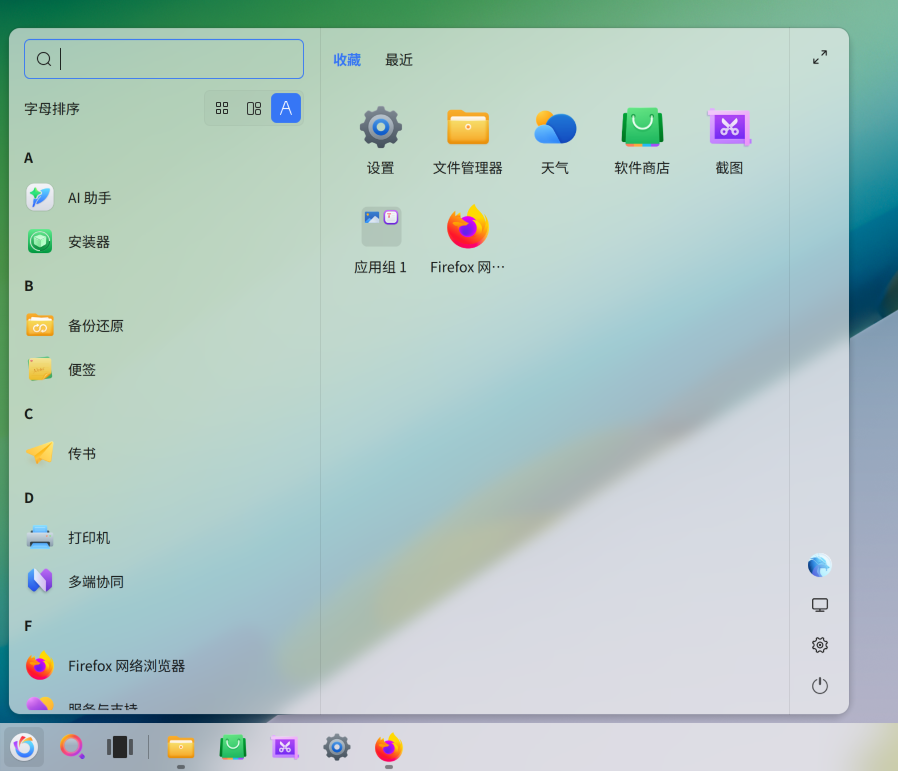Image resolution: width=898 pixels, height=771 pixels.
Task: Expand launcher to fullscreen mode
Action: (x=820, y=57)
